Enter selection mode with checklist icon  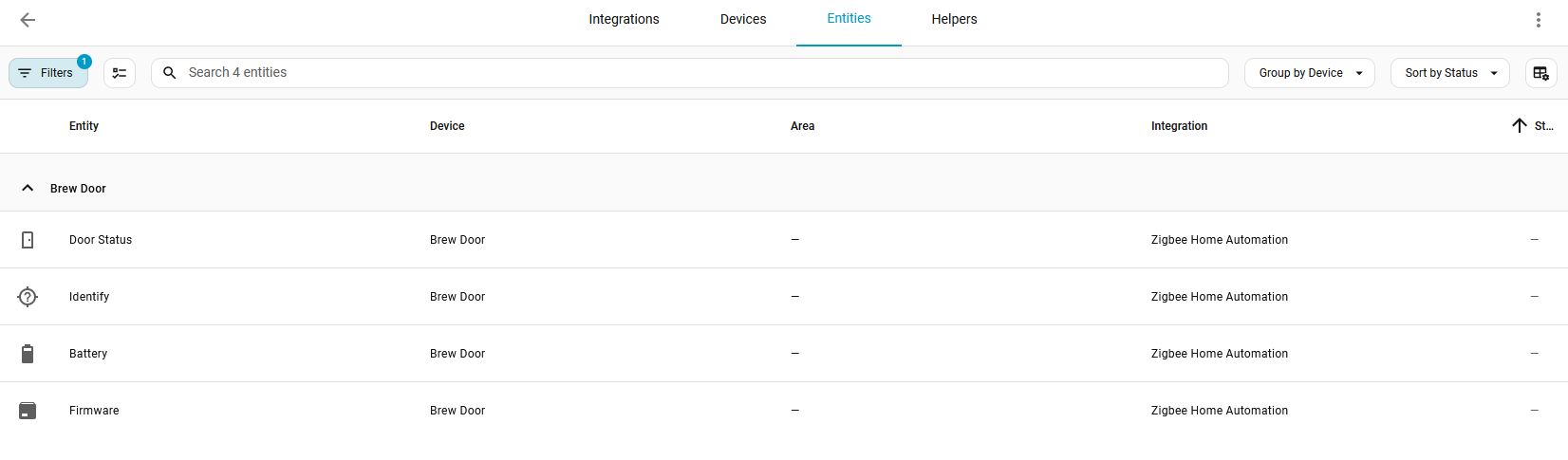click(120, 73)
